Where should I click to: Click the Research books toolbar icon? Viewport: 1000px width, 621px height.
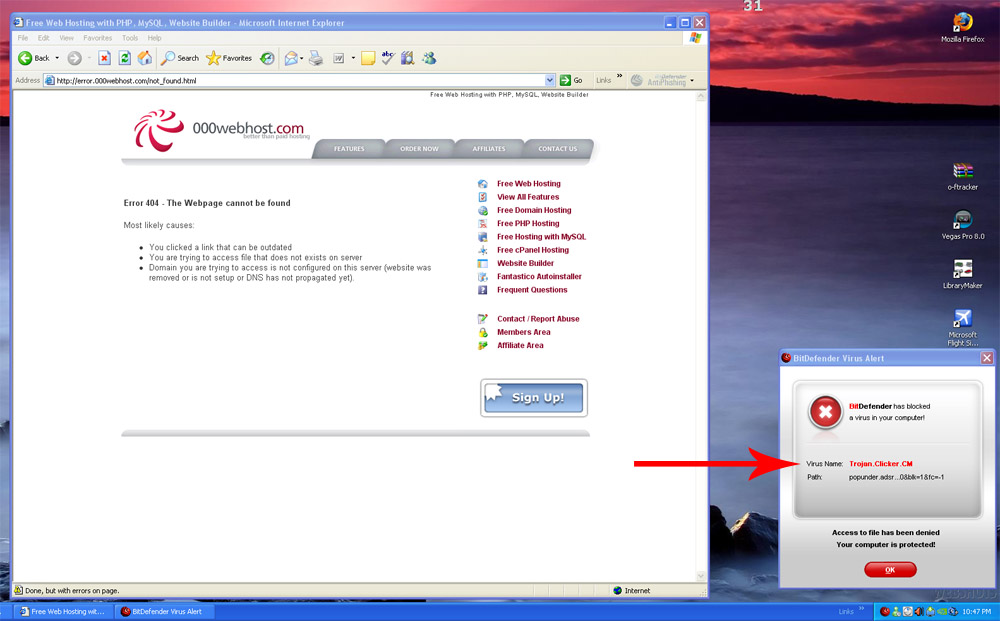click(x=408, y=58)
